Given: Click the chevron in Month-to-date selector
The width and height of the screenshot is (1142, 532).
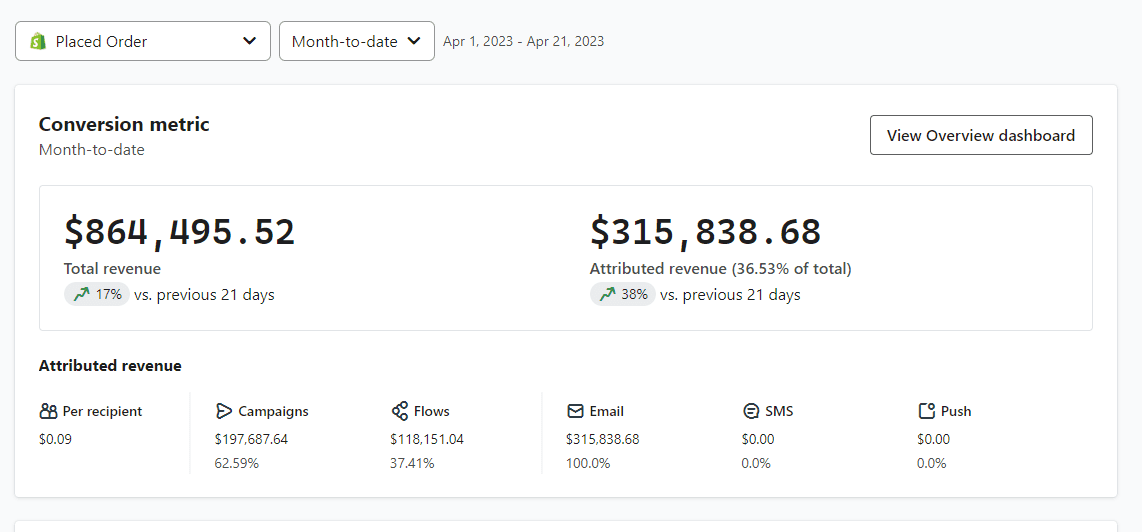Looking at the screenshot, I should (414, 41).
